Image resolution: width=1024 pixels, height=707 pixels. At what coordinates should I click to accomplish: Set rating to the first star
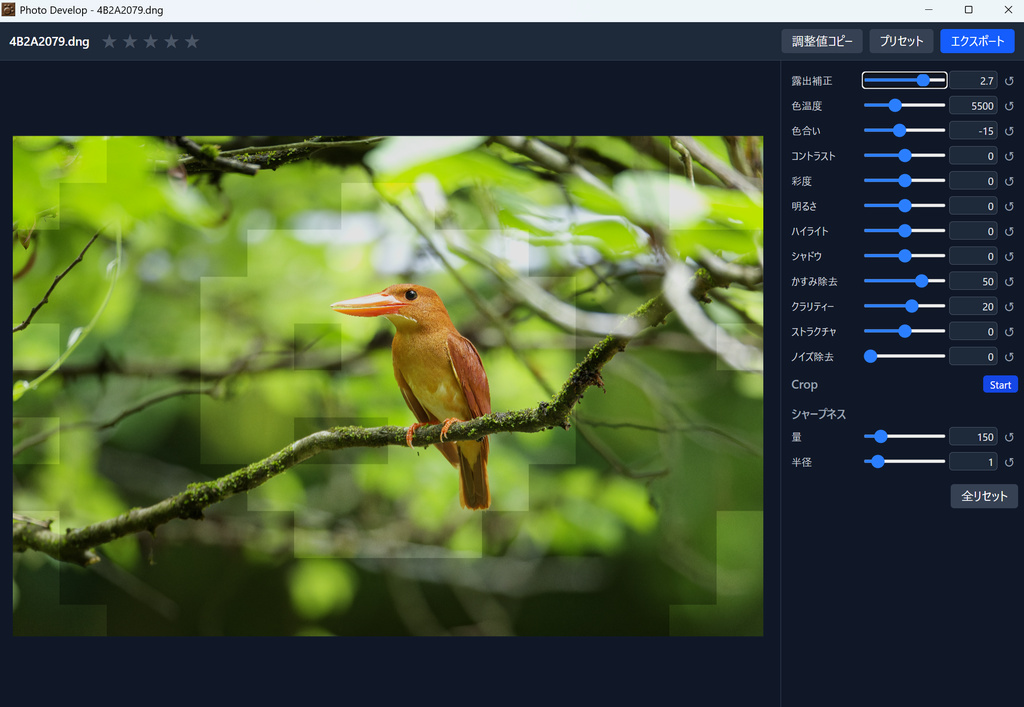[109, 41]
